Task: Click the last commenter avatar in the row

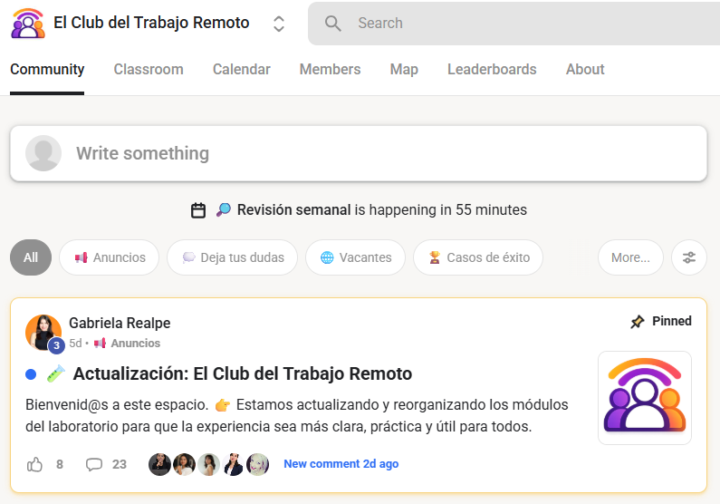Action: pos(258,464)
